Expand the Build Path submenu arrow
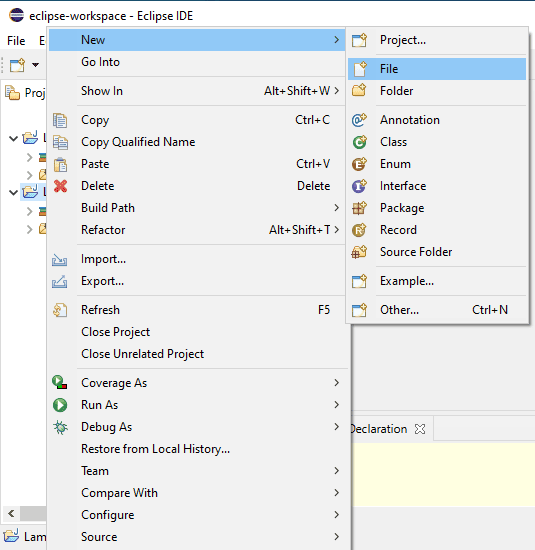Viewport: 535px width, 550px height. 336,208
